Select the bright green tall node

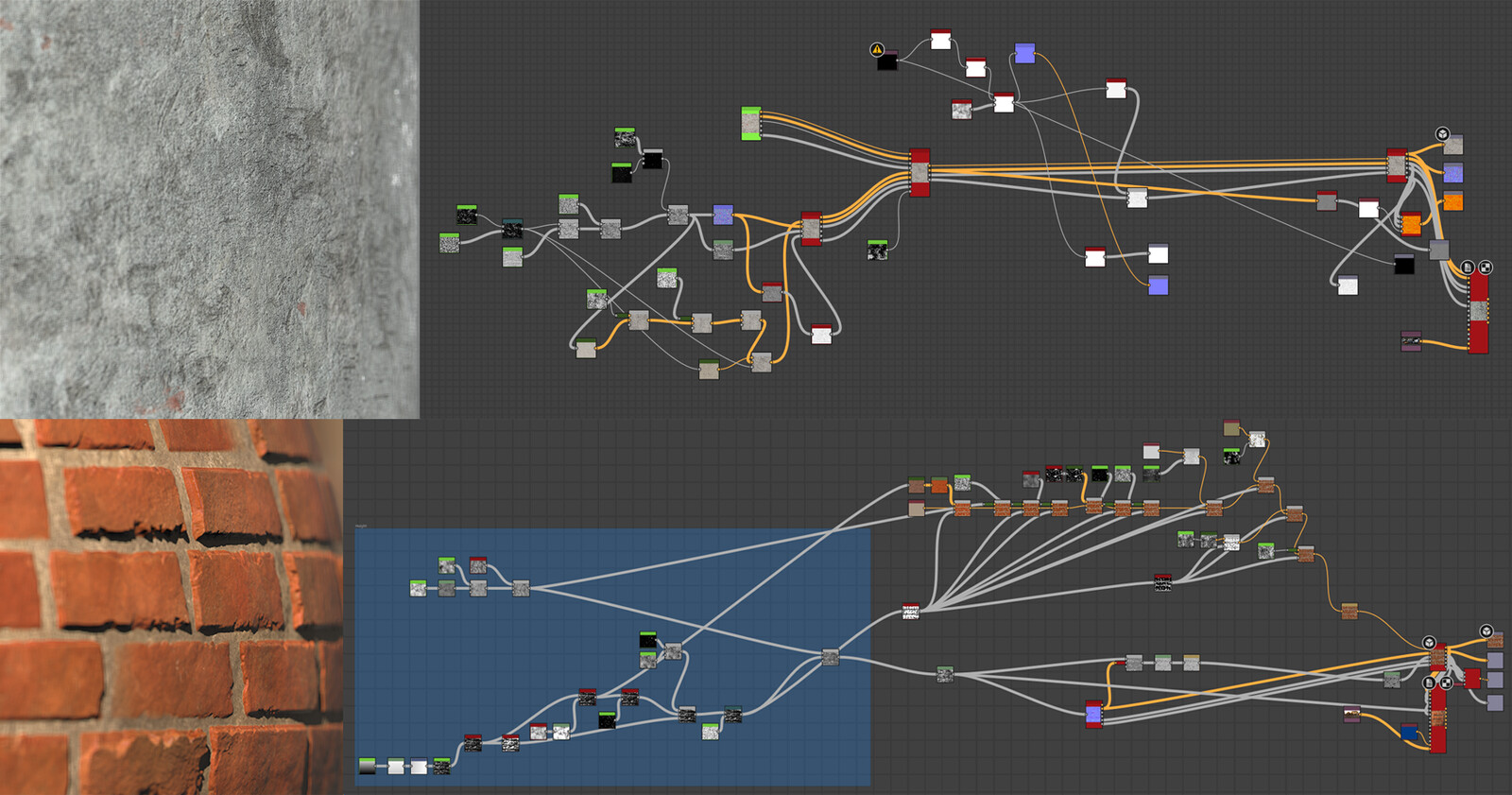[x=751, y=124]
